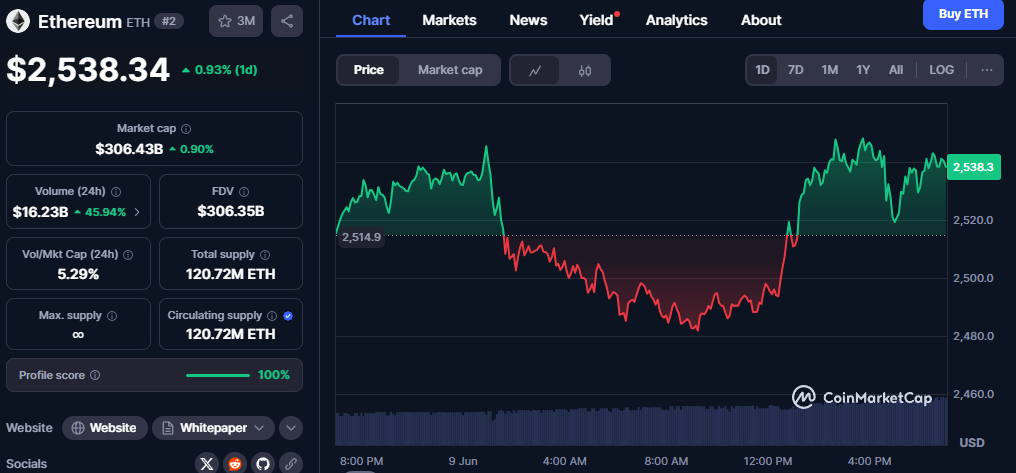Select the Price chart toggle
Image resolution: width=1016 pixels, height=473 pixels.
coord(369,70)
